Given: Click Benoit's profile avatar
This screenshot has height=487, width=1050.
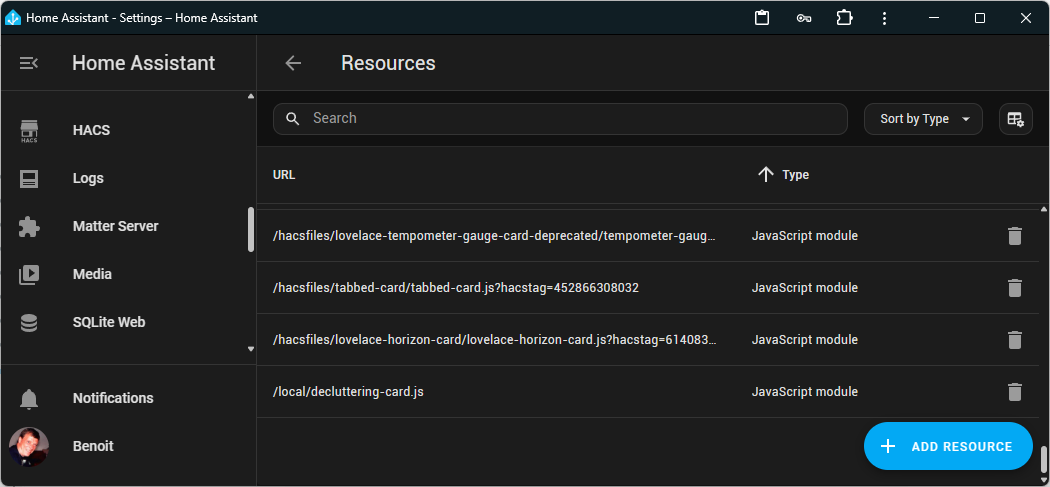Looking at the screenshot, I should point(29,447).
